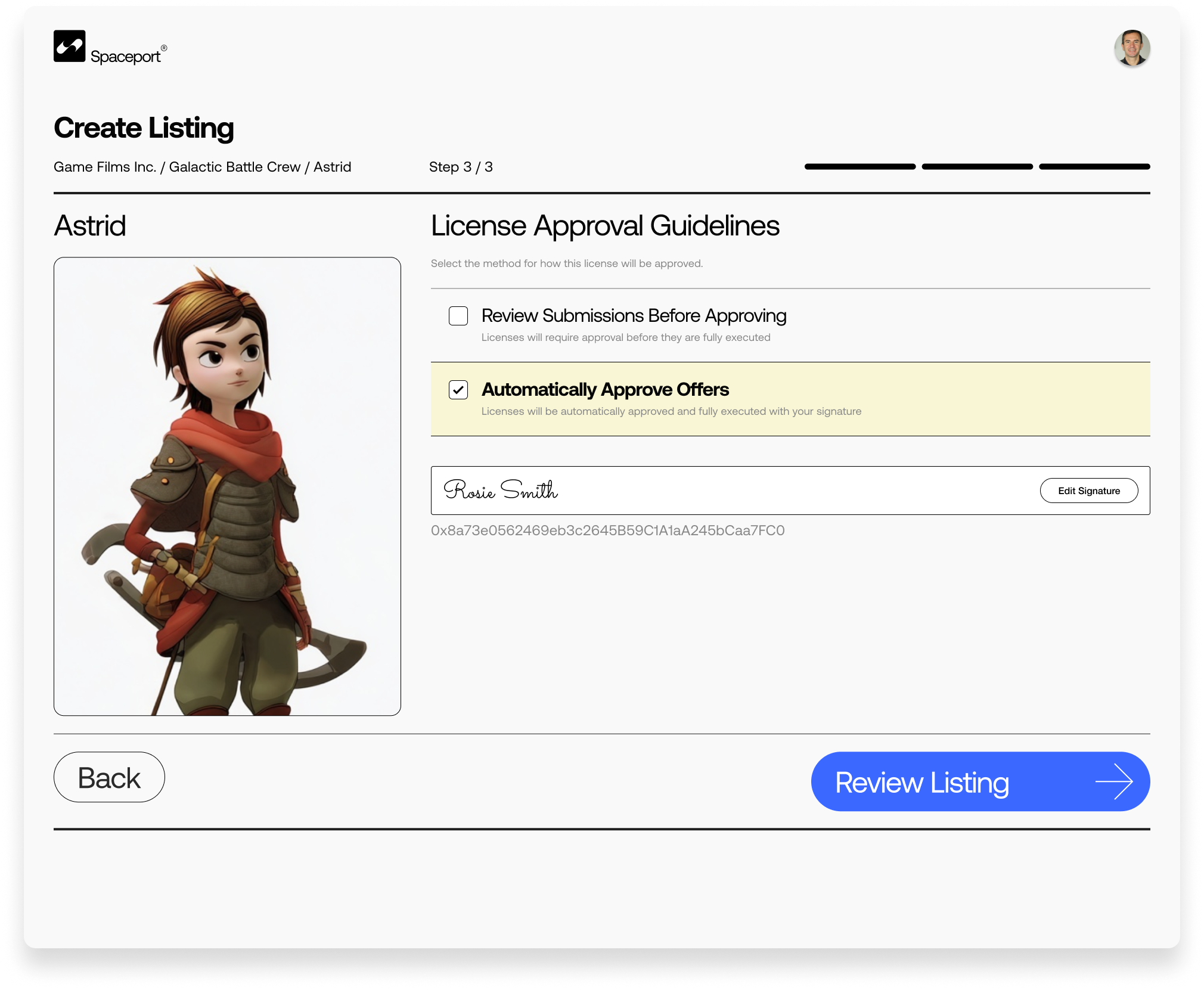The width and height of the screenshot is (1204, 990).
Task: Click the second step progress indicator
Action: coord(976,167)
